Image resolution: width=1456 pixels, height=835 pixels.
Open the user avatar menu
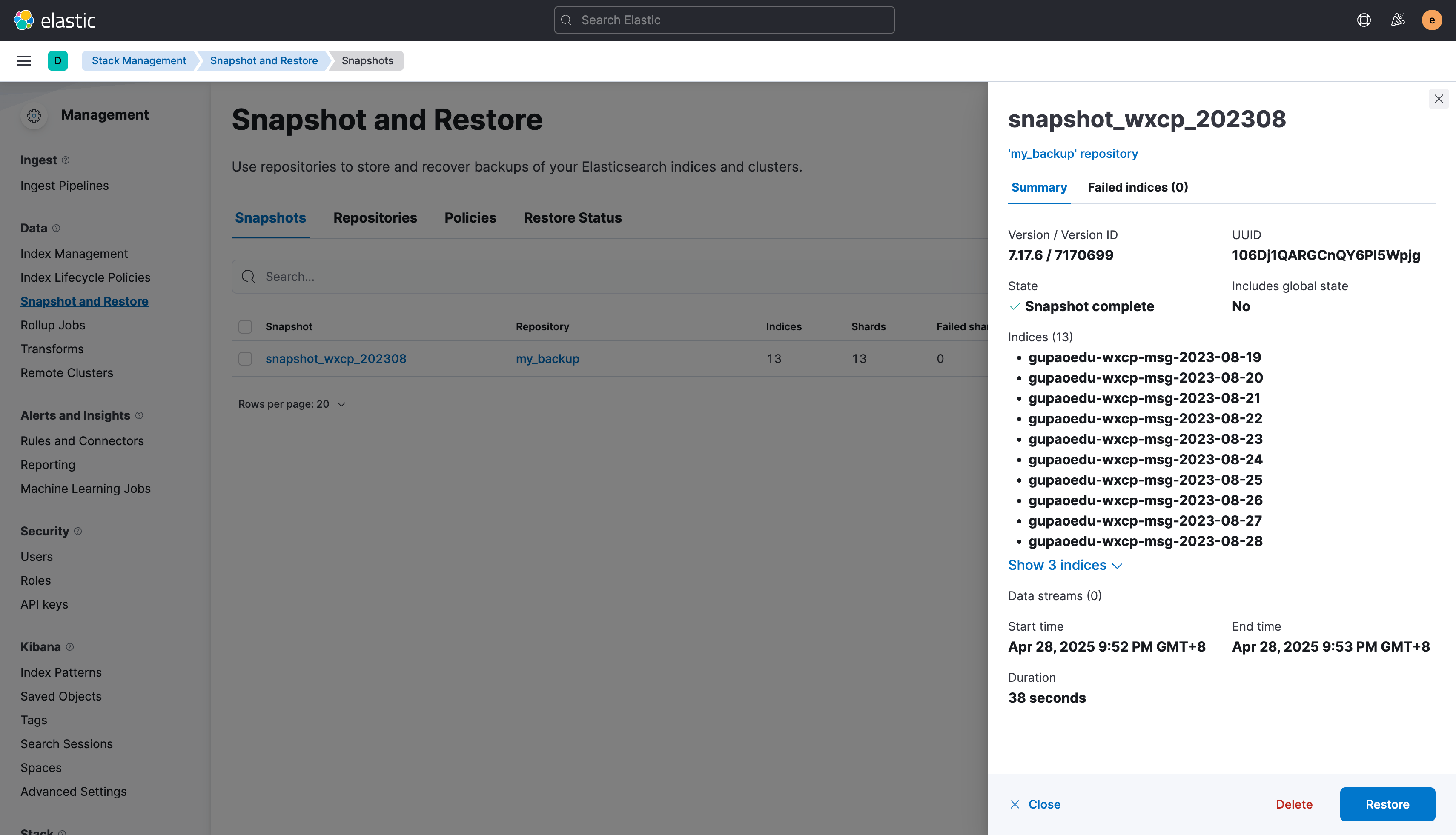1431,20
